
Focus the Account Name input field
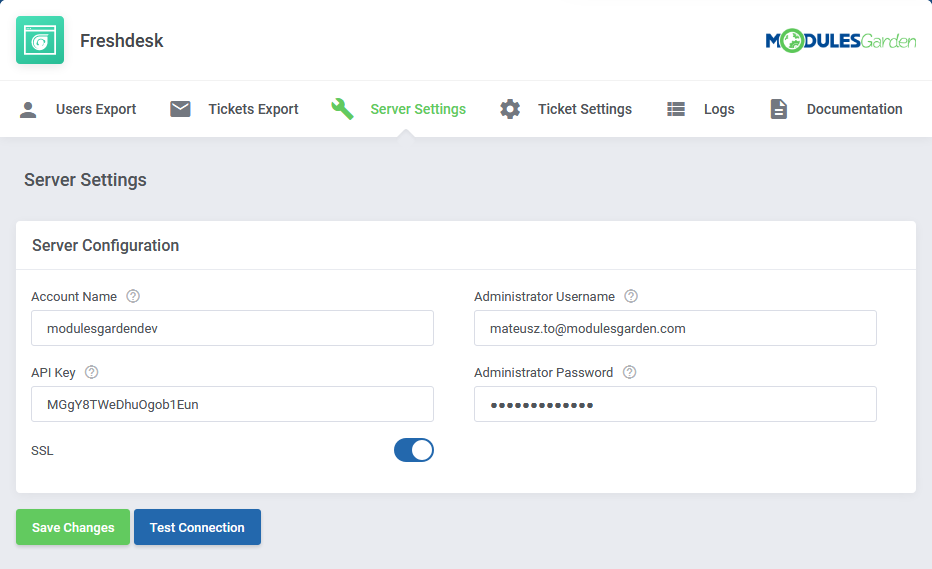(232, 328)
